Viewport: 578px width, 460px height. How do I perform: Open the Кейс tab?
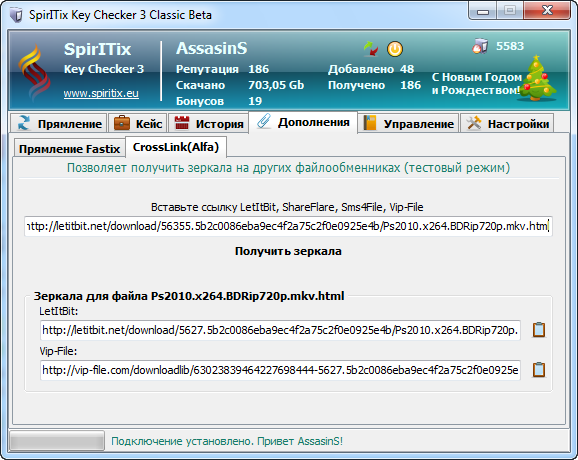[137, 123]
